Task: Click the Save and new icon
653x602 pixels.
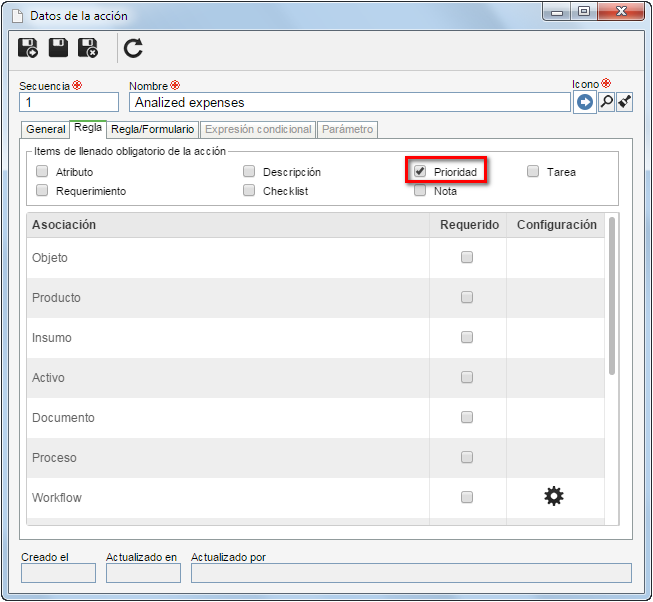Action: pyautogui.click(x=27, y=48)
